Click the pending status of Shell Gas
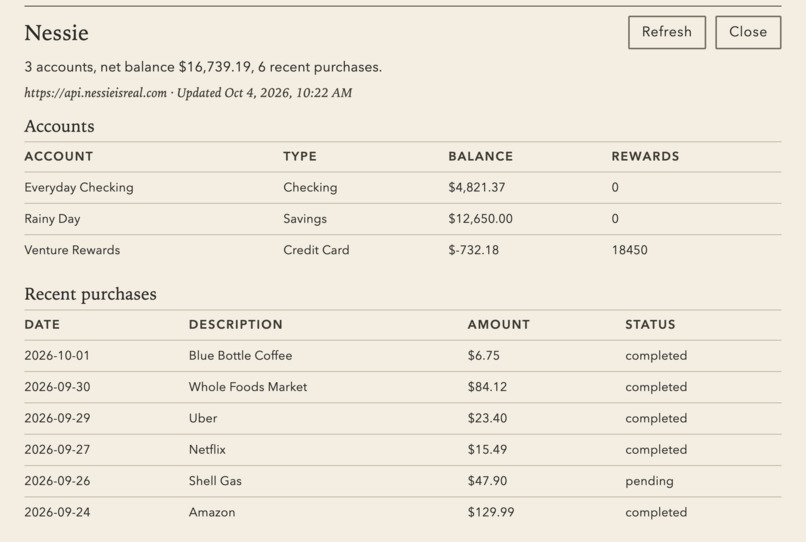This screenshot has width=806, height=542. (x=649, y=482)
